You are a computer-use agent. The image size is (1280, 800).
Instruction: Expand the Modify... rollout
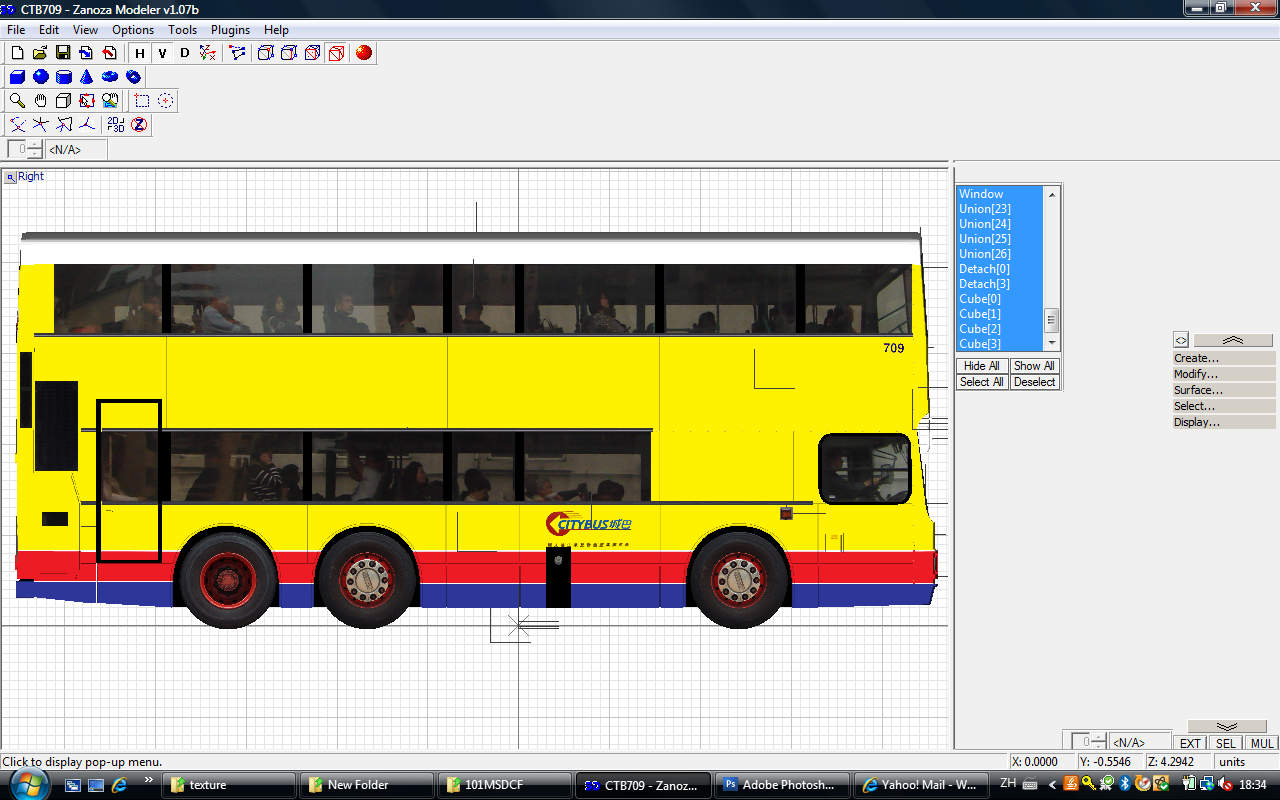(x=1224, y=374)
